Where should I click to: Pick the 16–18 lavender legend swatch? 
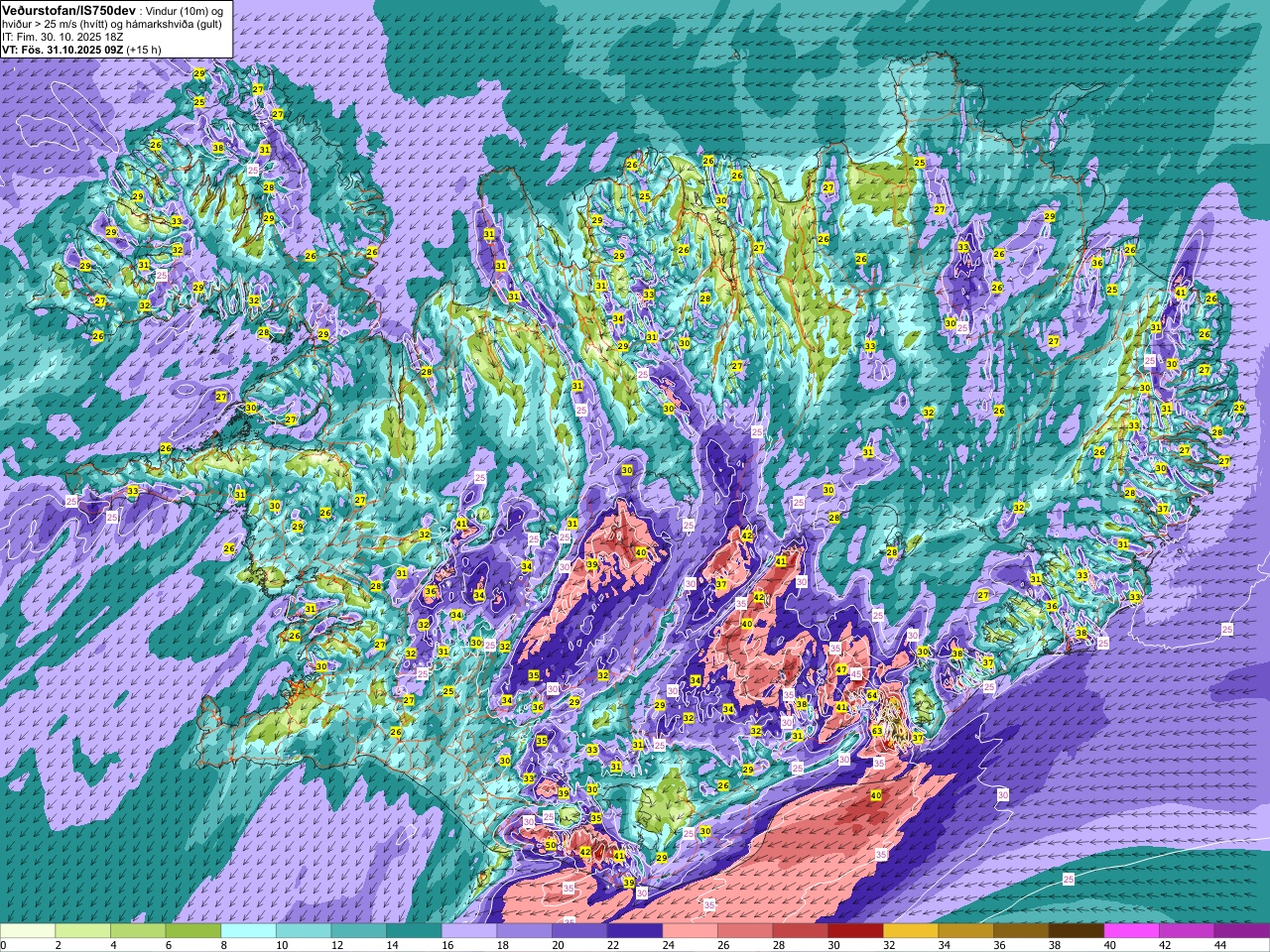pyautogui.click(x=469, y=931)
